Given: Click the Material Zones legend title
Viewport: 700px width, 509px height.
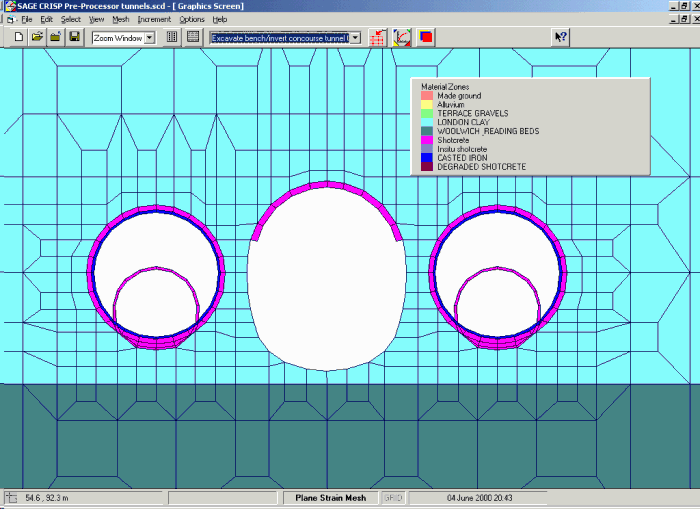Looking at the screenshot, I should coord(445,87).
